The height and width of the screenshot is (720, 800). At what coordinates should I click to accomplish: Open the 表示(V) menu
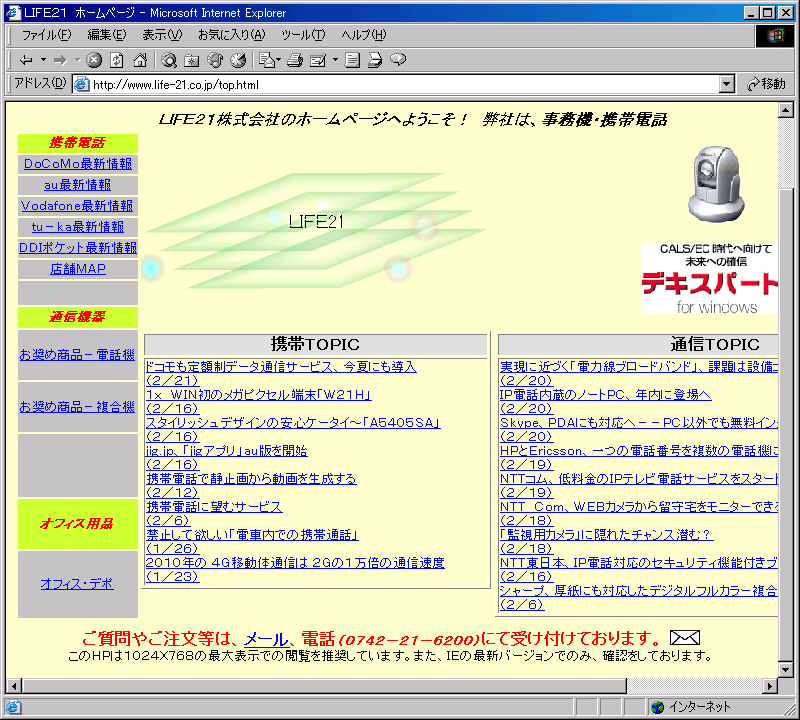pos(162,35)
